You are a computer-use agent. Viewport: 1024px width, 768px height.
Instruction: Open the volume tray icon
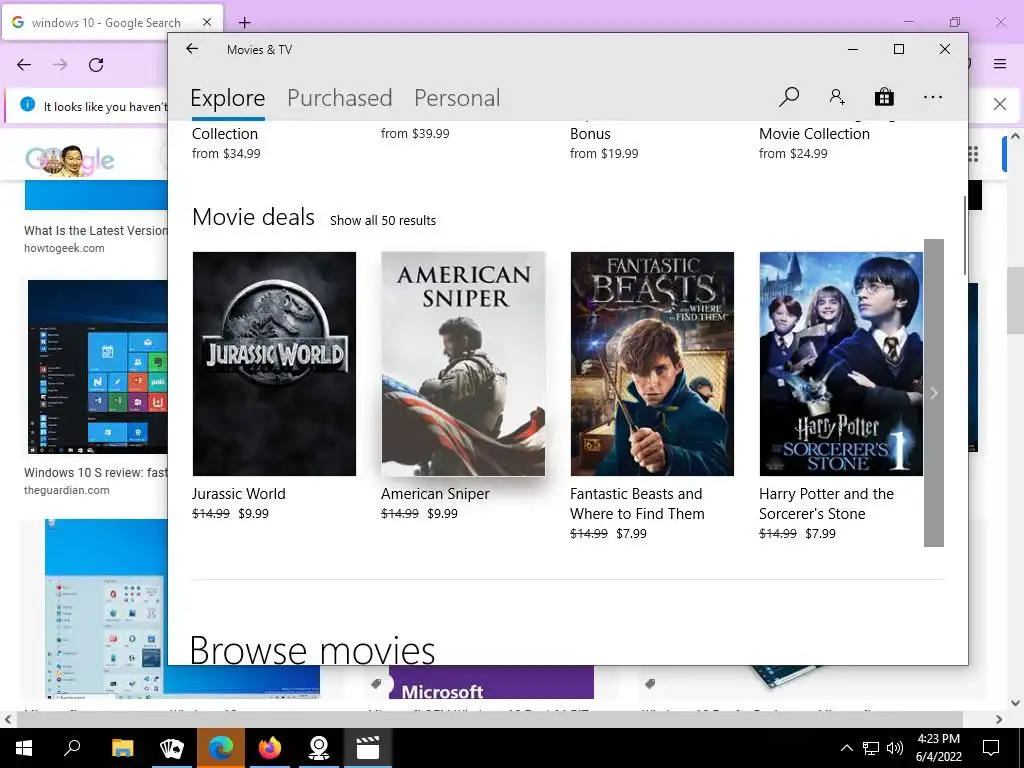[895, 748]
